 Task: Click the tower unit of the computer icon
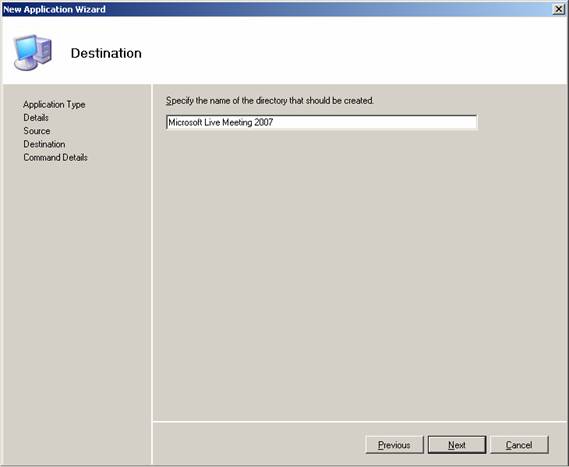(x=44, y=50)
